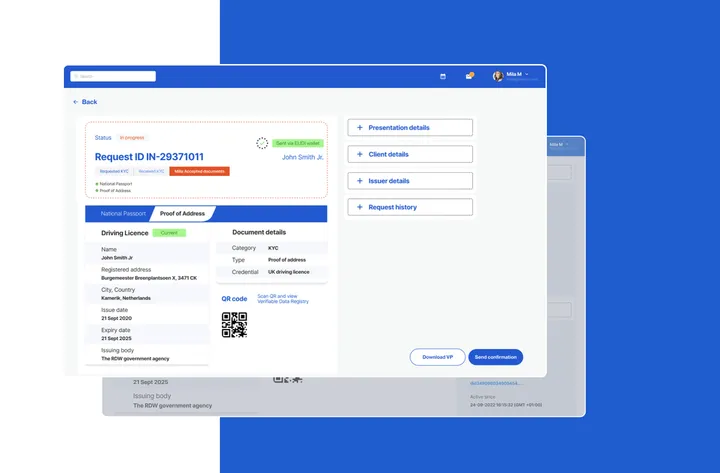Go Back using the arrow link
The height and width of the screenshot is (473, 720).
pos(85,102)
